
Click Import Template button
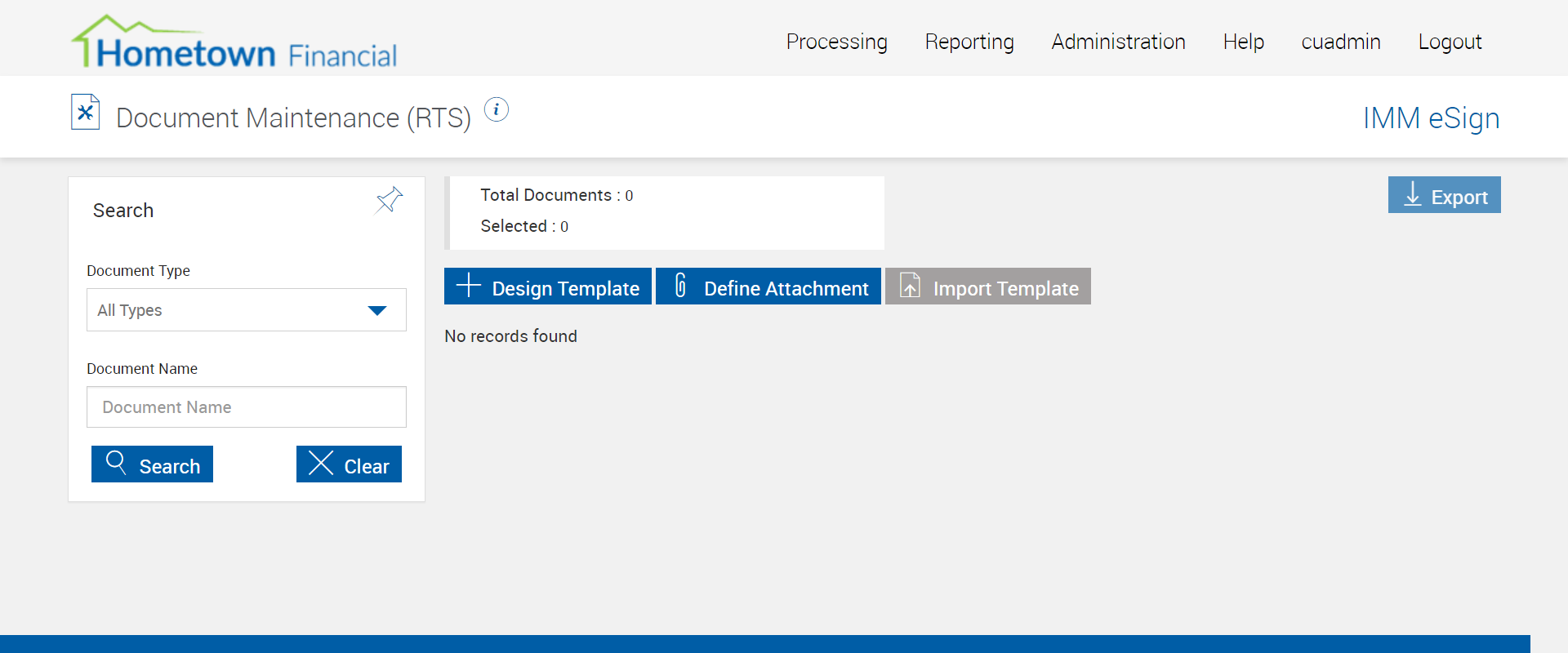pos(987,287)
